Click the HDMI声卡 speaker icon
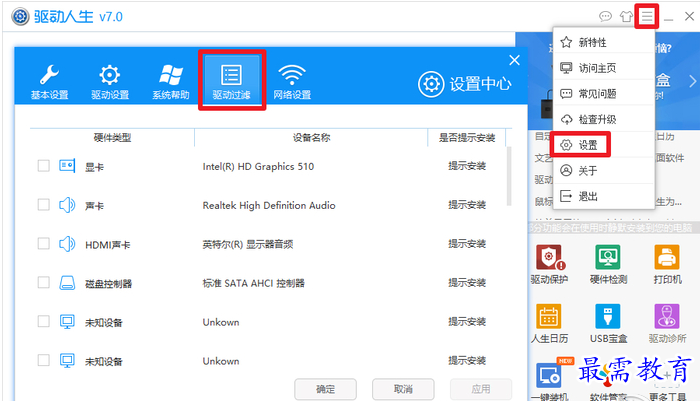The image size is (700, 401). click(x=67, y=244)
